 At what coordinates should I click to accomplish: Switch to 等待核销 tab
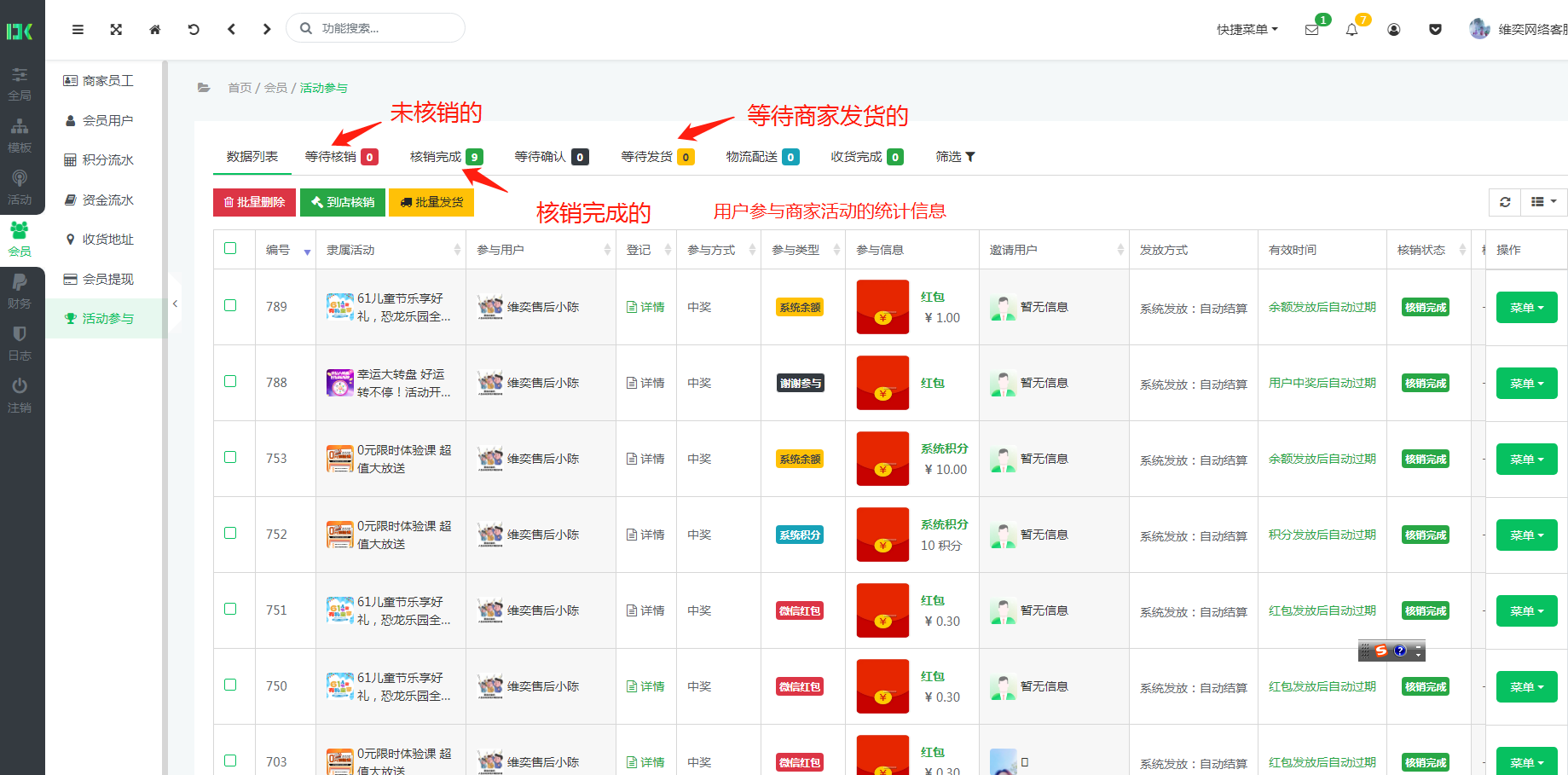coord(341,157)
